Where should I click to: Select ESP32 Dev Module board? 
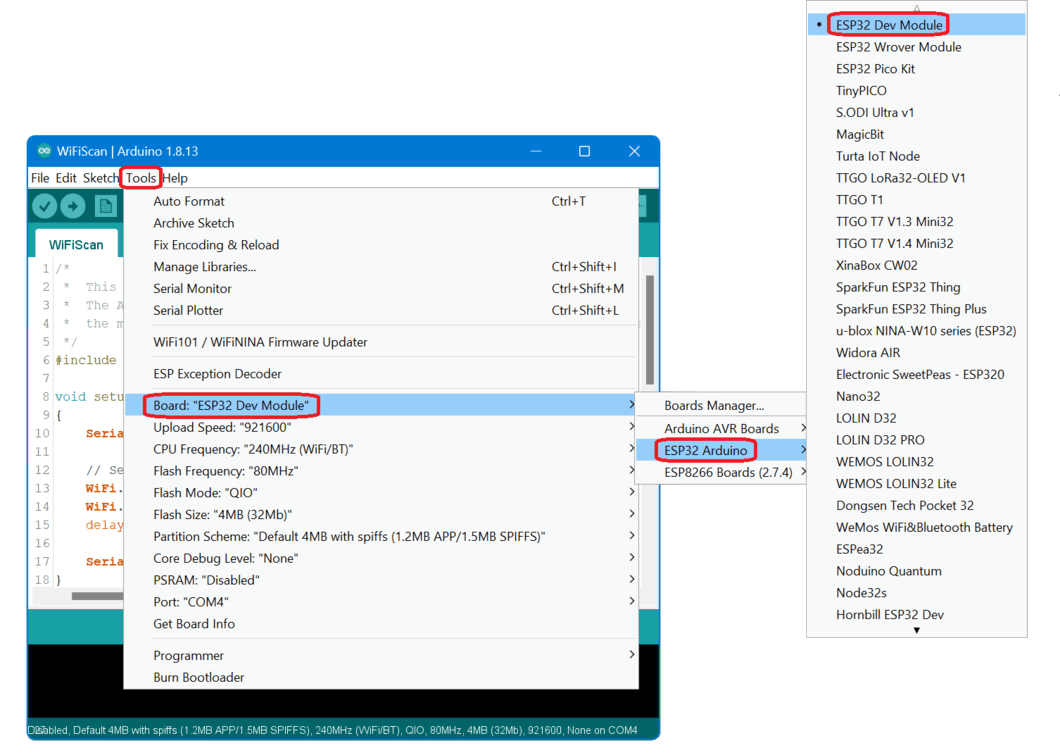[917, 25]
